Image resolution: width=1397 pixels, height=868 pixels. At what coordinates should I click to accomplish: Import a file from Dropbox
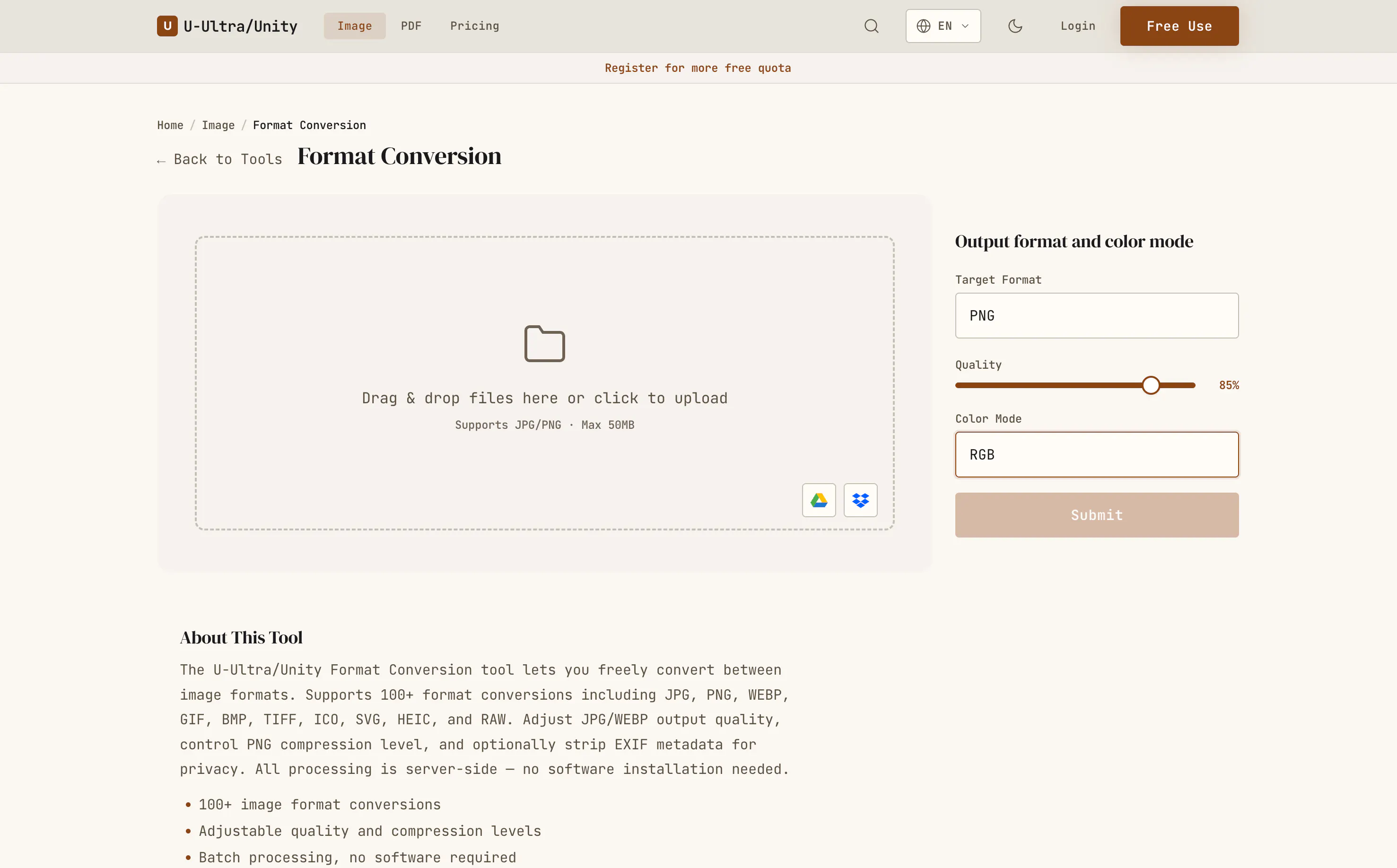[x=860, y=500]
